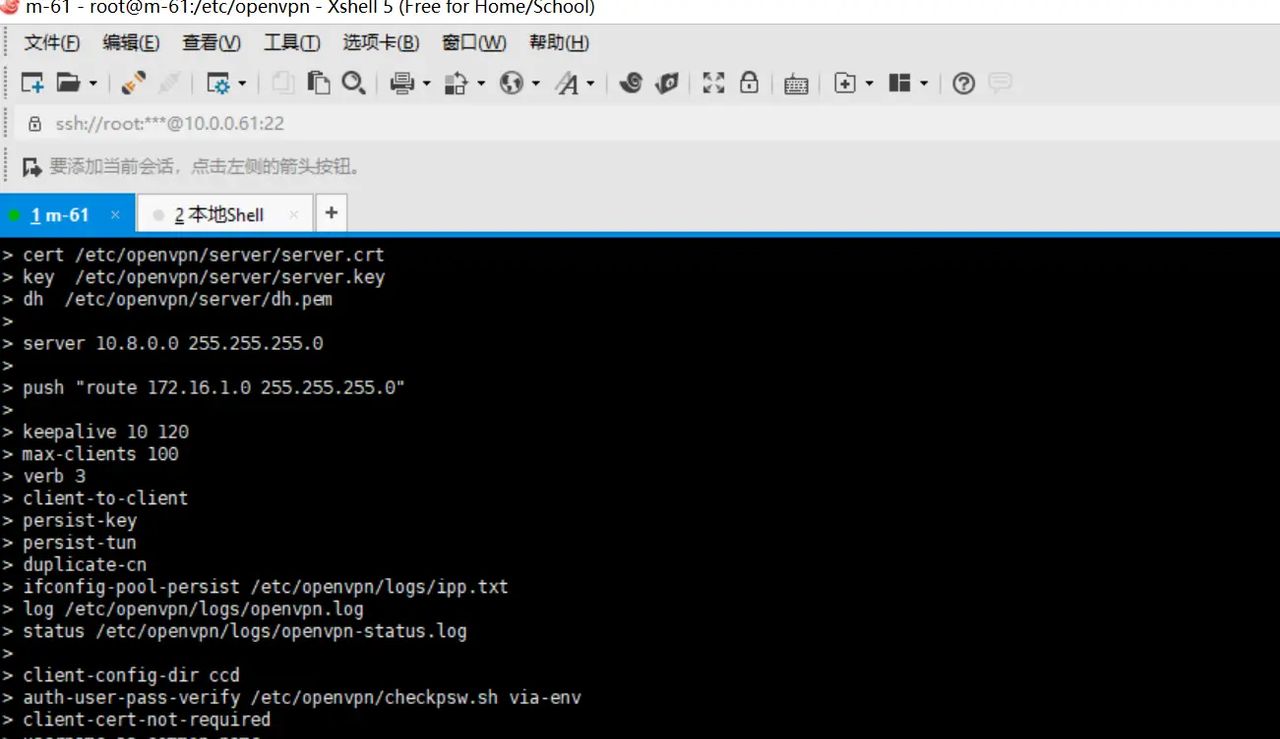Reconnect the session using the connect icon
The width and height of the screenshot is (1280, 739).
point(132,83)
